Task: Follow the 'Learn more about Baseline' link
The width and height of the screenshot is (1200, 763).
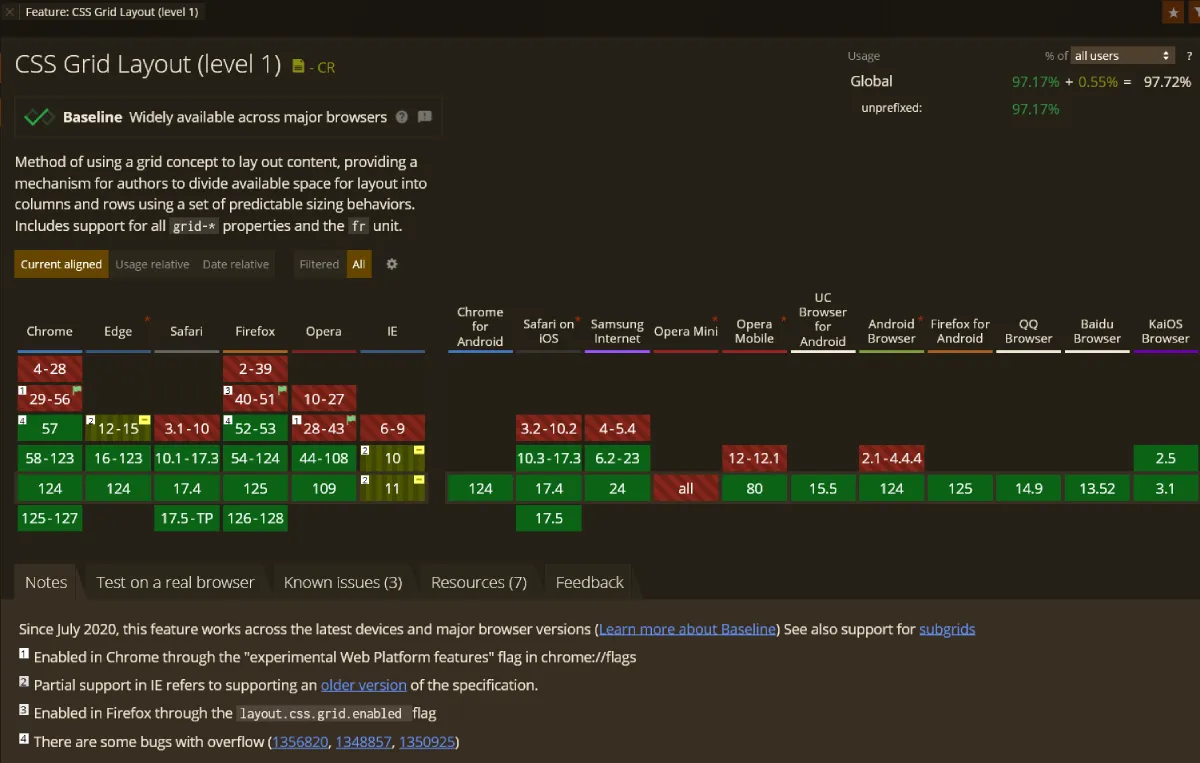Action: pyautogui.click(x=687, y=629)
